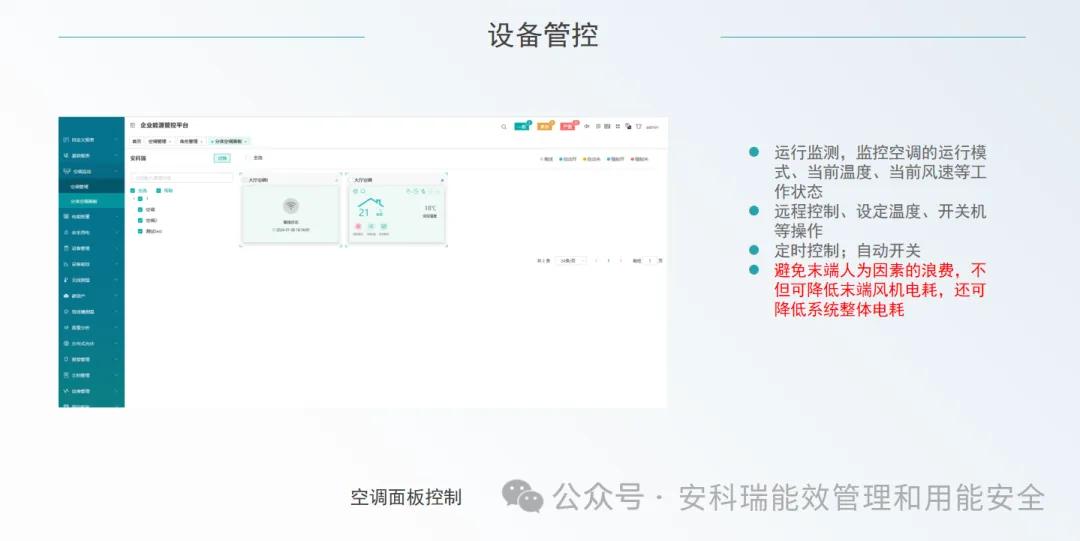Toggle the 测试Dev tree checkbox
This screenshot has height=541, width=1080.
(141, 232)
